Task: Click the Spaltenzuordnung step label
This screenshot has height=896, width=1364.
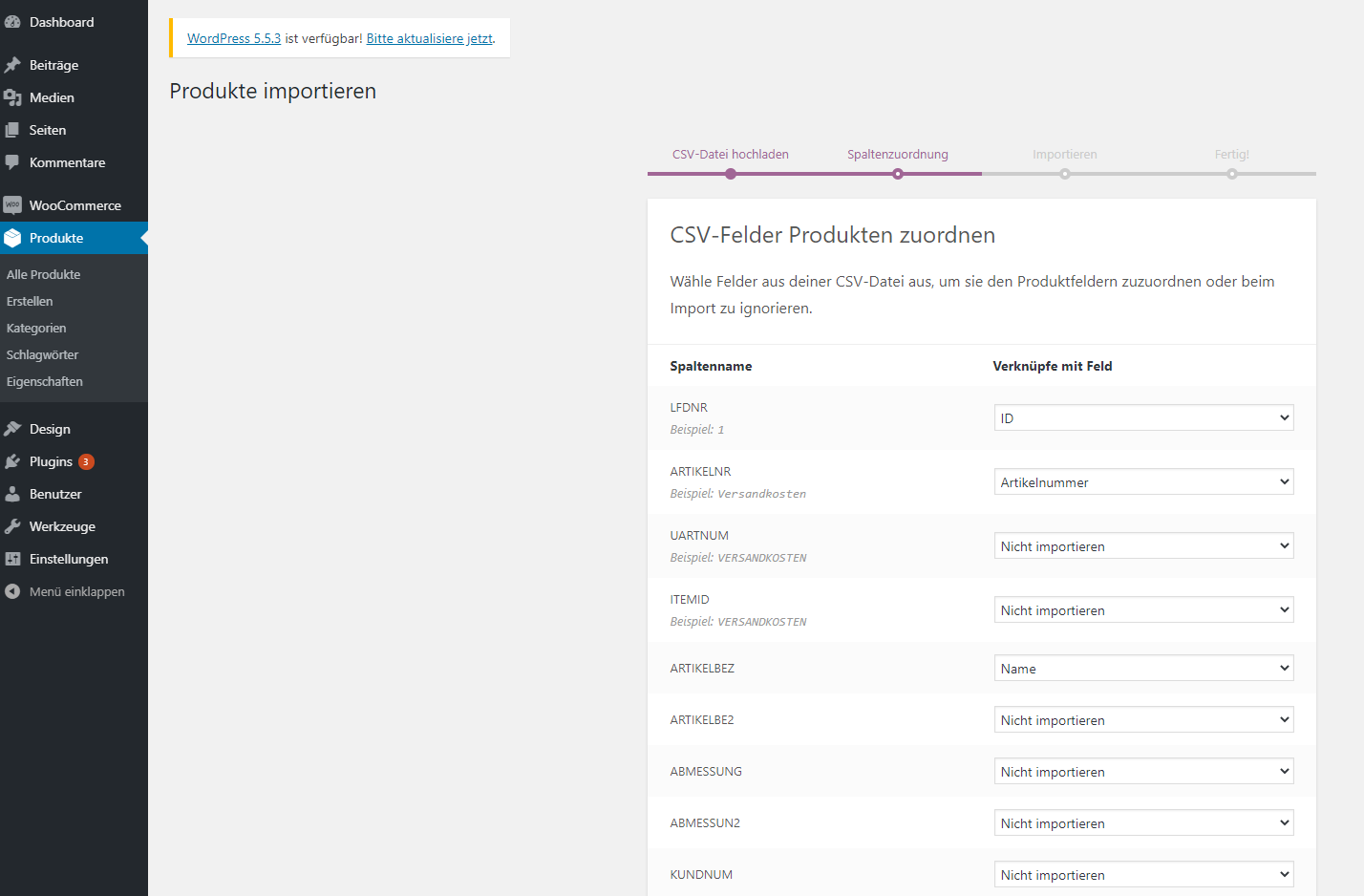Action: tap(898, 154)
